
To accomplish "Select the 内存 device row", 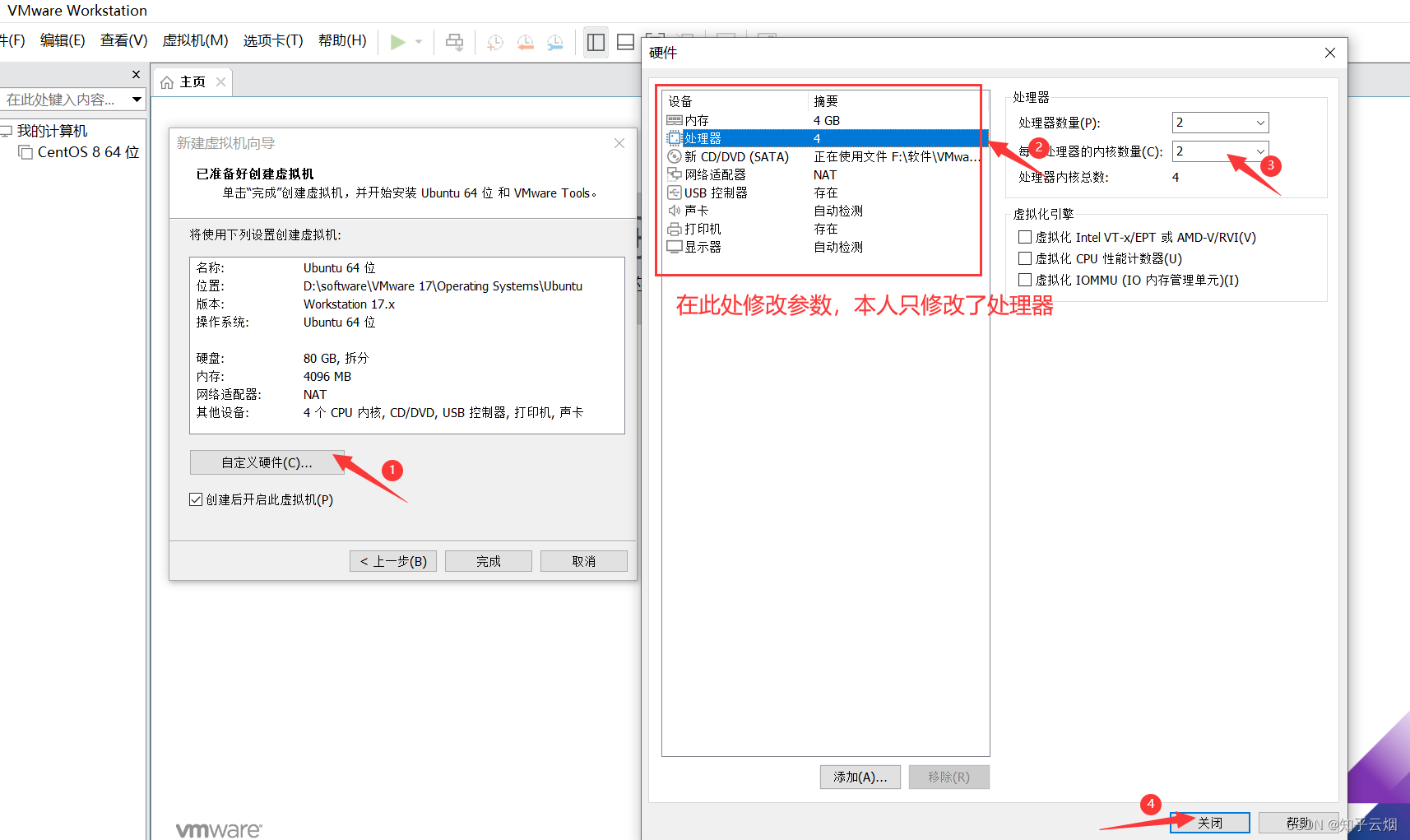I will pos(825,120).
